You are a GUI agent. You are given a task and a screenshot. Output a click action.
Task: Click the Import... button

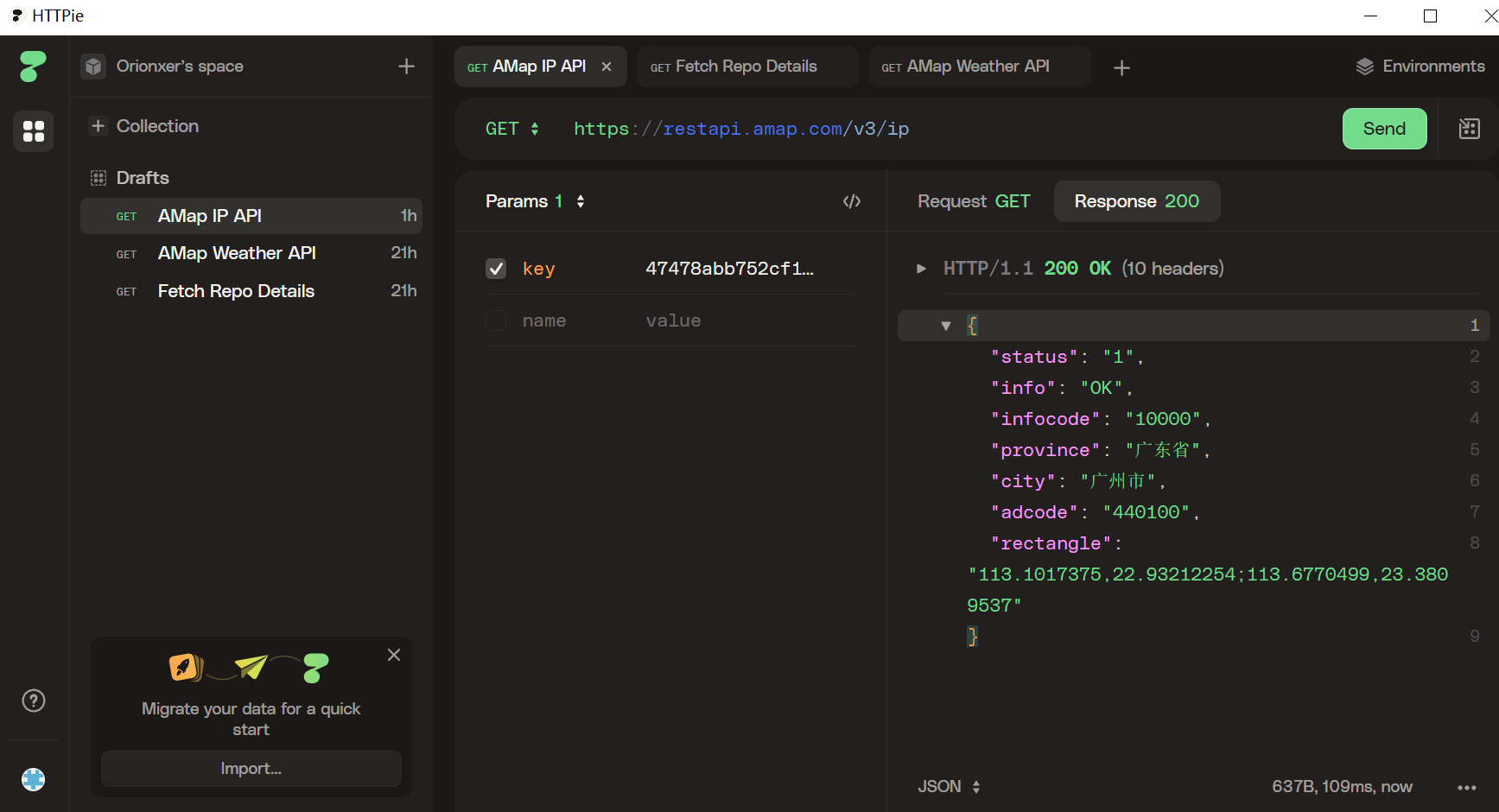pos(251,769)
